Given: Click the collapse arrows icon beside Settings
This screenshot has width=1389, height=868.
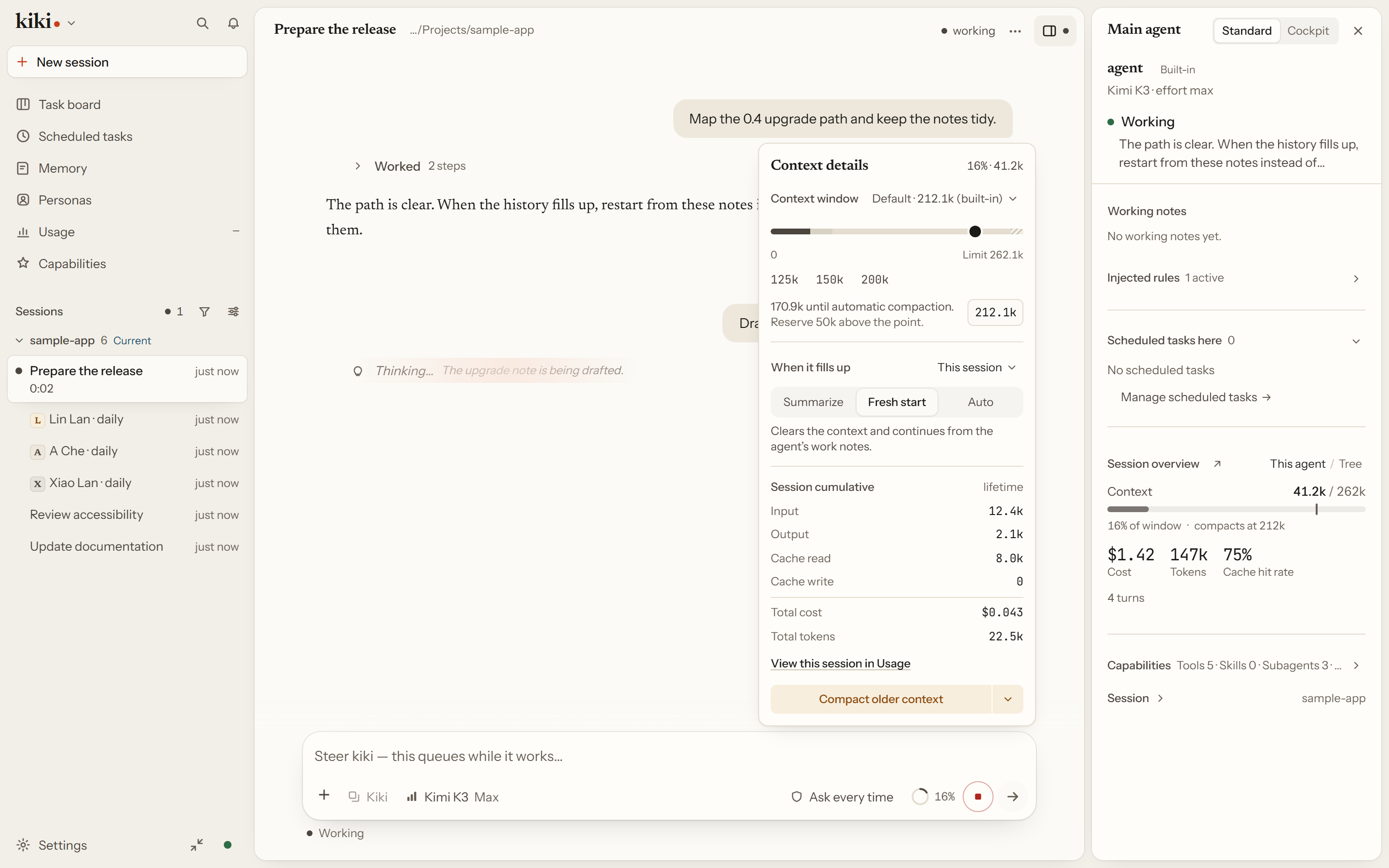Looking at the screenshot, I should tap(197, 845).
